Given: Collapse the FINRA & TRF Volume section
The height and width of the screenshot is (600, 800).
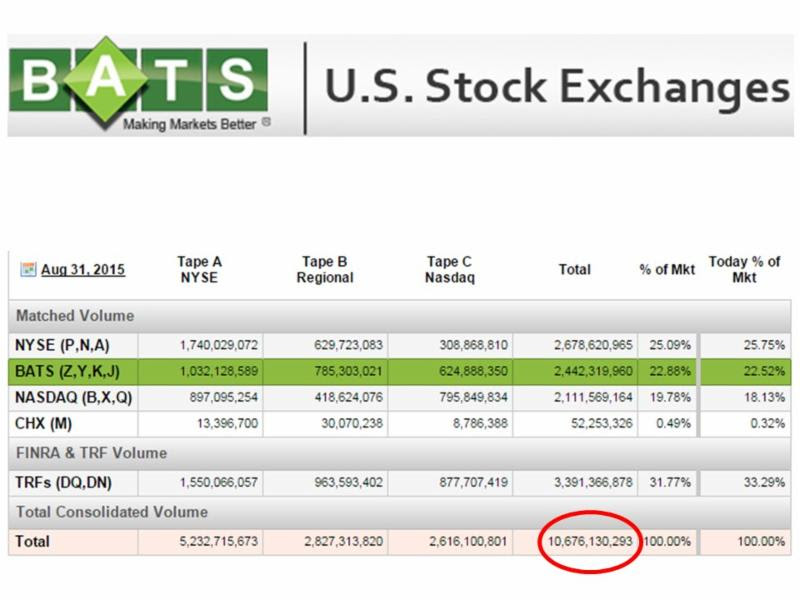Looking at the screenshot, I should tap(399, 453).
